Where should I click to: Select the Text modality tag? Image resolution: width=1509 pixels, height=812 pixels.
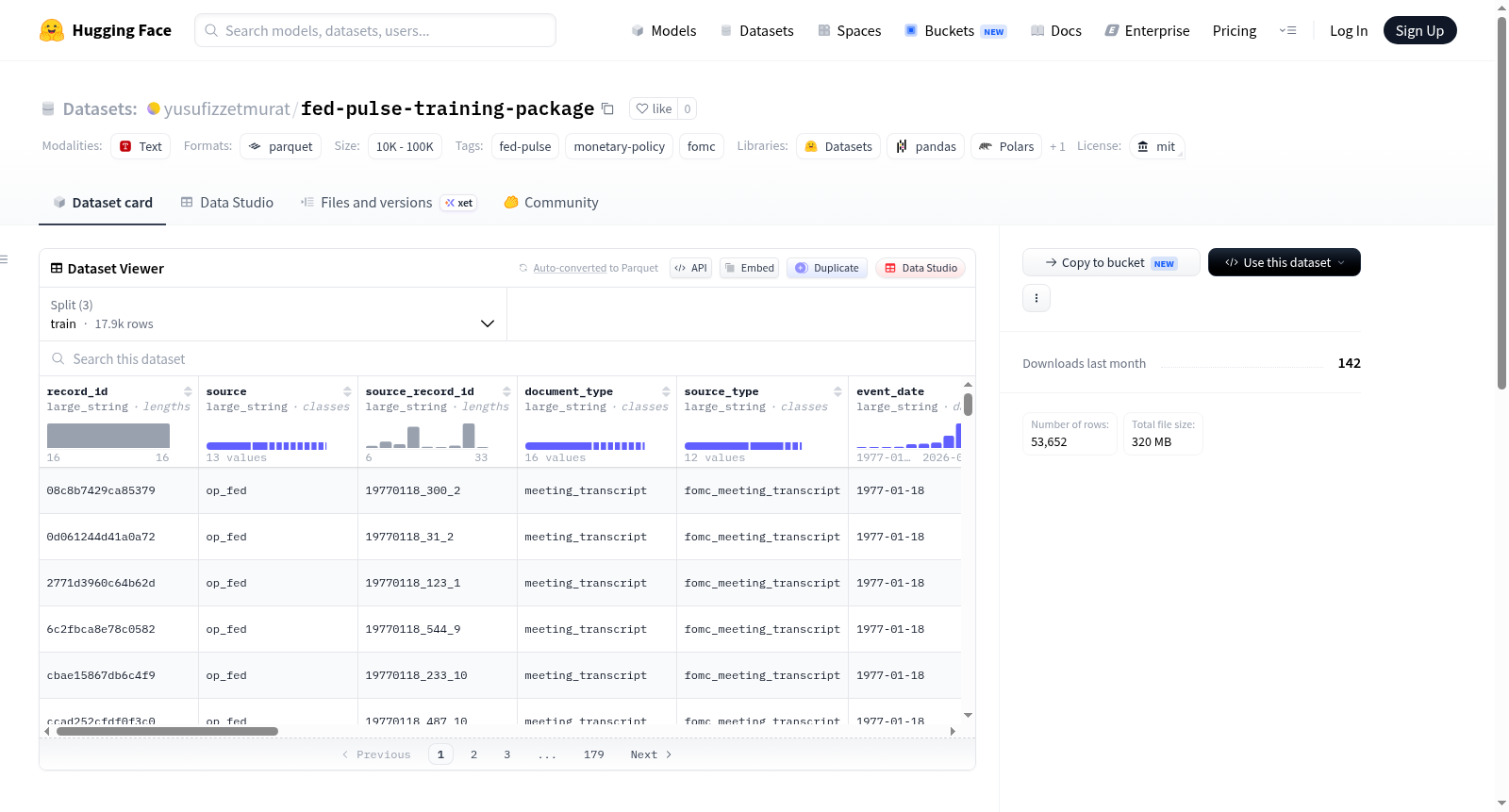141,146
